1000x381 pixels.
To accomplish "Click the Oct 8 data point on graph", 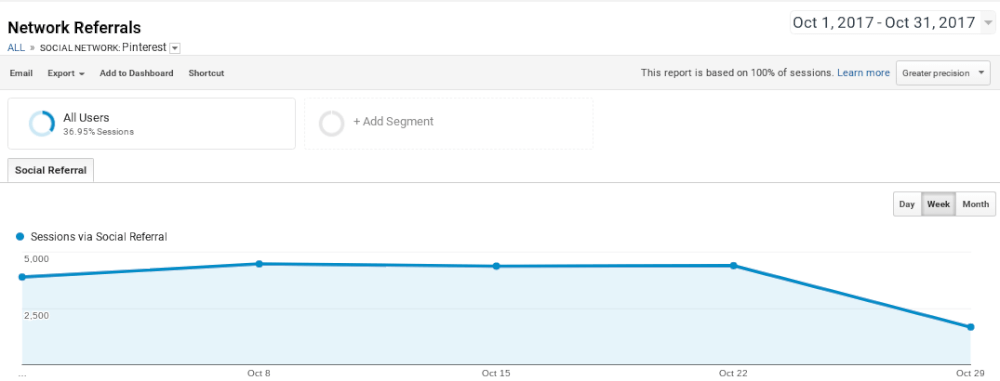I will click(x=259, y=264).
